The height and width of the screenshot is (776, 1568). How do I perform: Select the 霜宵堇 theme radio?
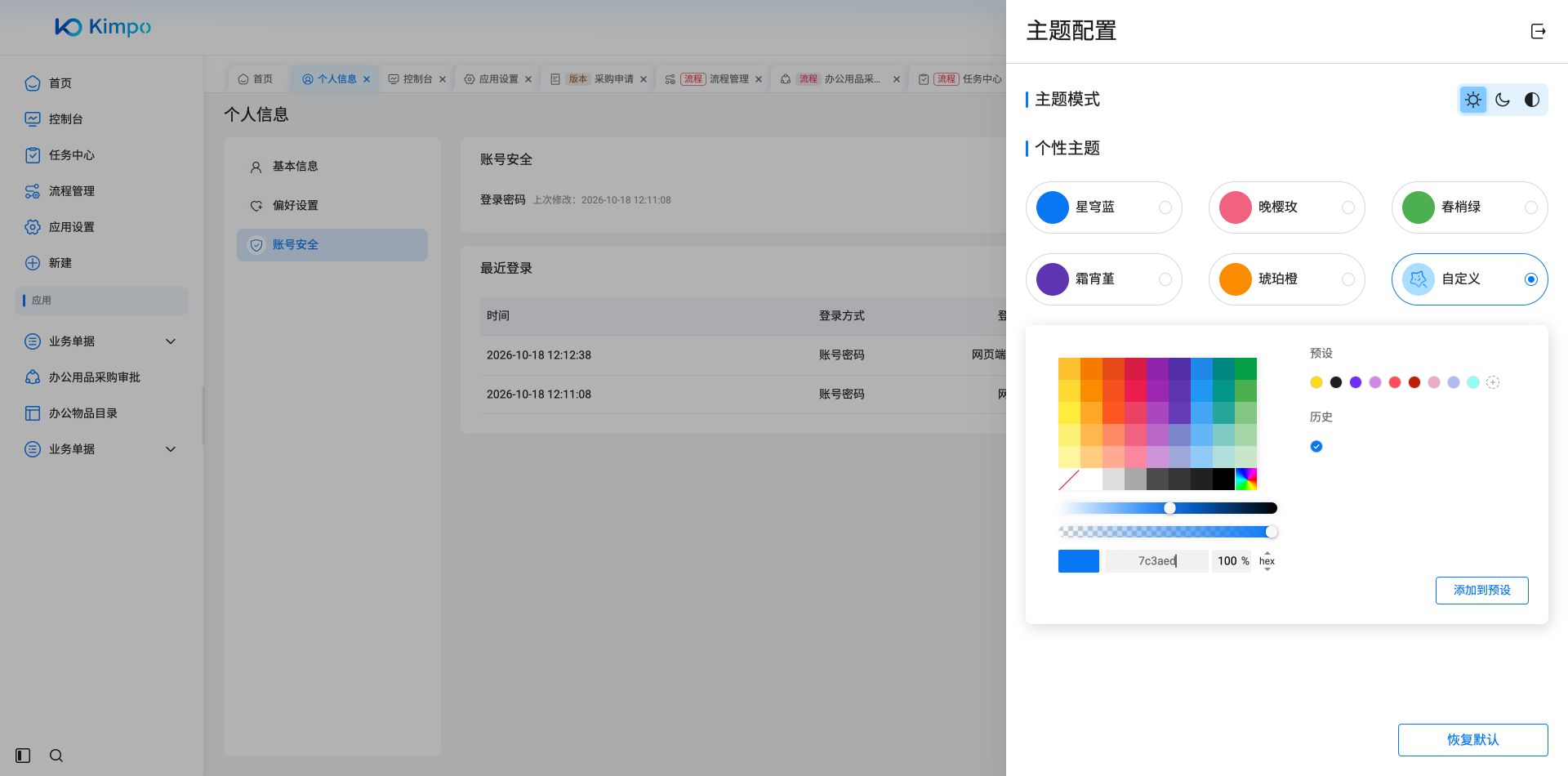point(1165,279)
